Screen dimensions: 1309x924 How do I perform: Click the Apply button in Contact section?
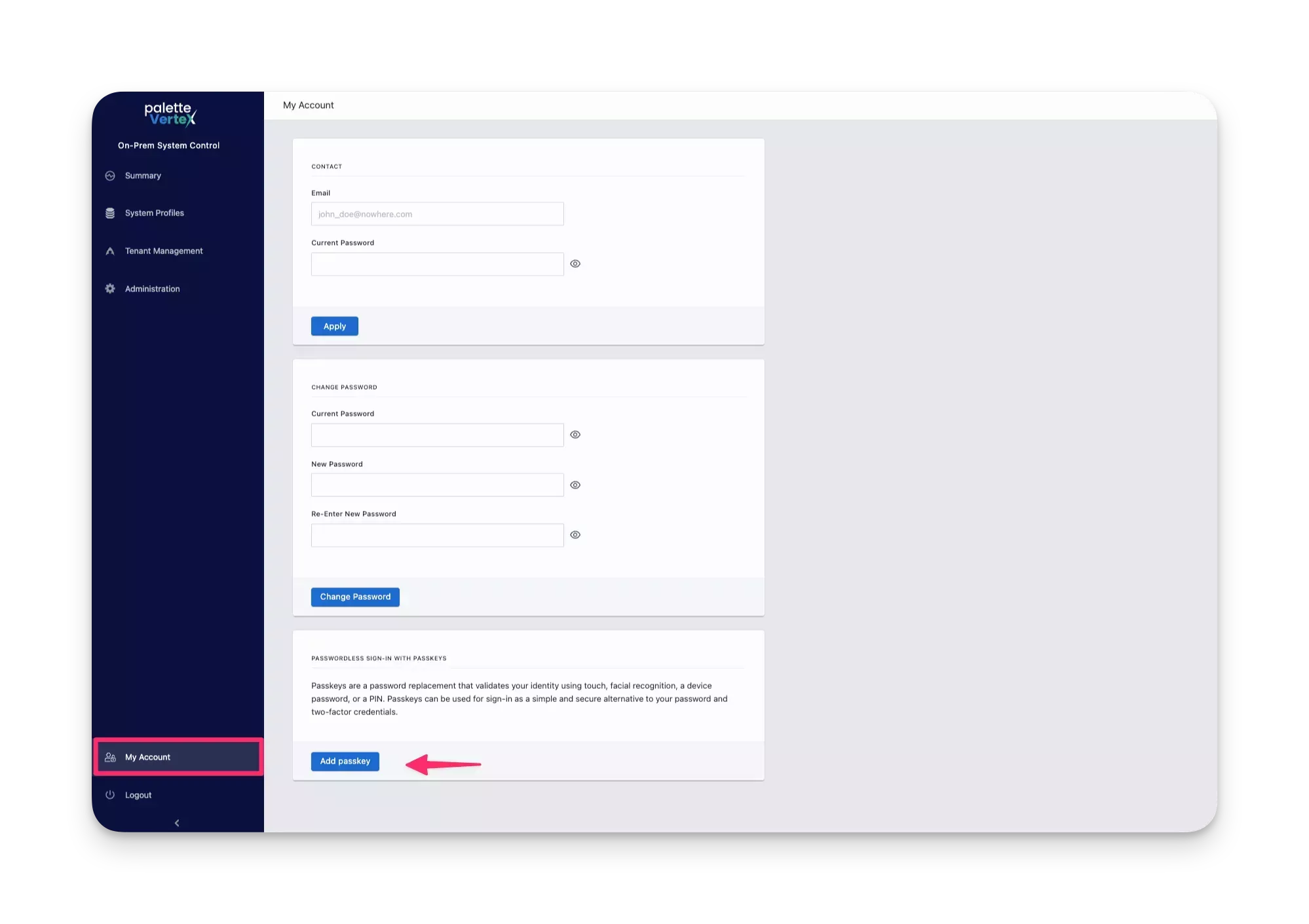tap(335, 325)
